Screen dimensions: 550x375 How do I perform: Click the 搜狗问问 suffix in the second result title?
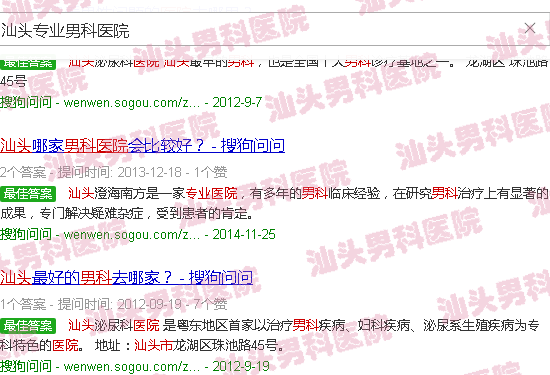point(221,277)
